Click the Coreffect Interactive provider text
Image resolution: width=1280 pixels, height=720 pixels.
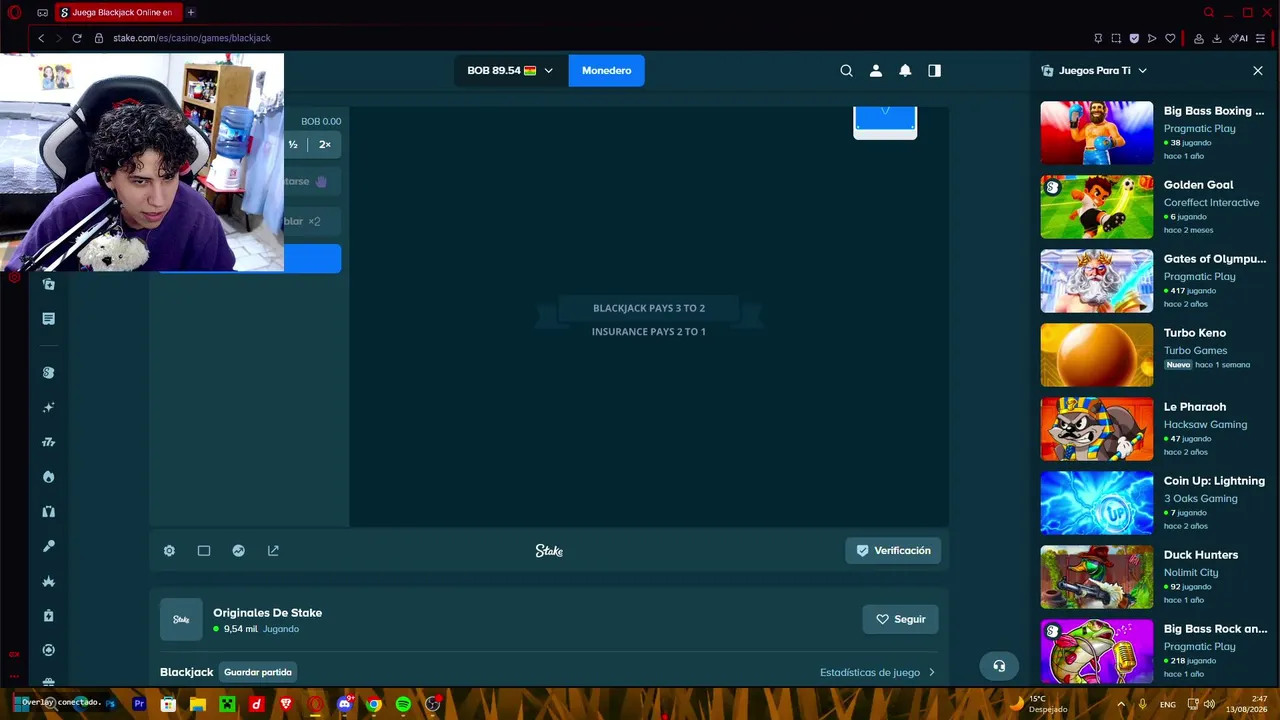pos(1211,203)
